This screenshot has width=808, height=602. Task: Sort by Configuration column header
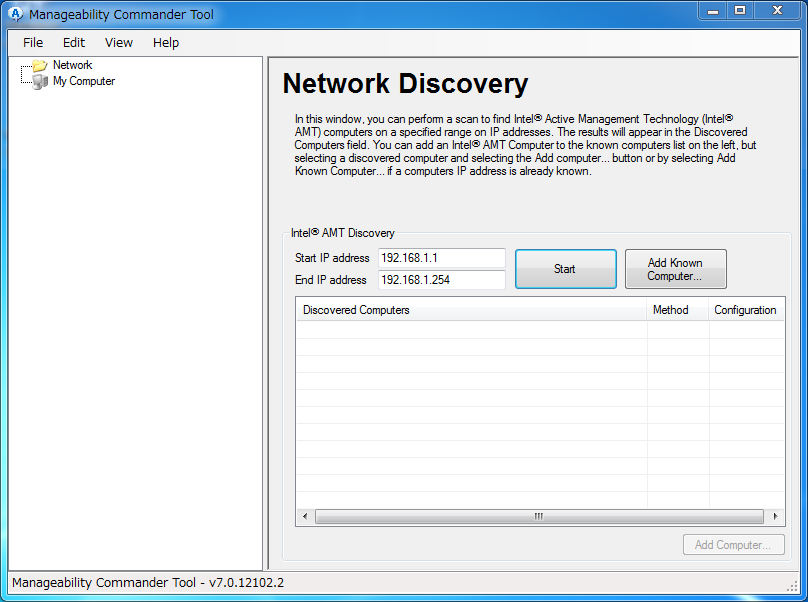coord(746,310)
